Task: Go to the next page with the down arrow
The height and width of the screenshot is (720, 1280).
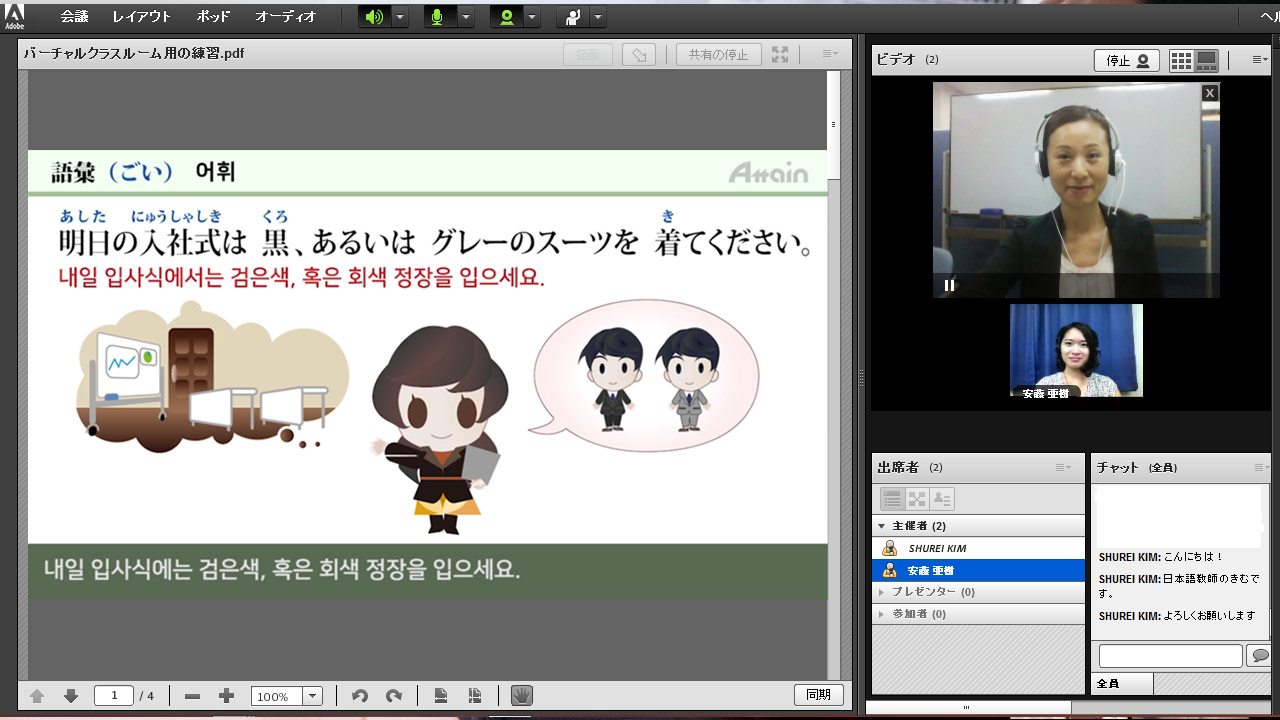Action: point(71,696)
